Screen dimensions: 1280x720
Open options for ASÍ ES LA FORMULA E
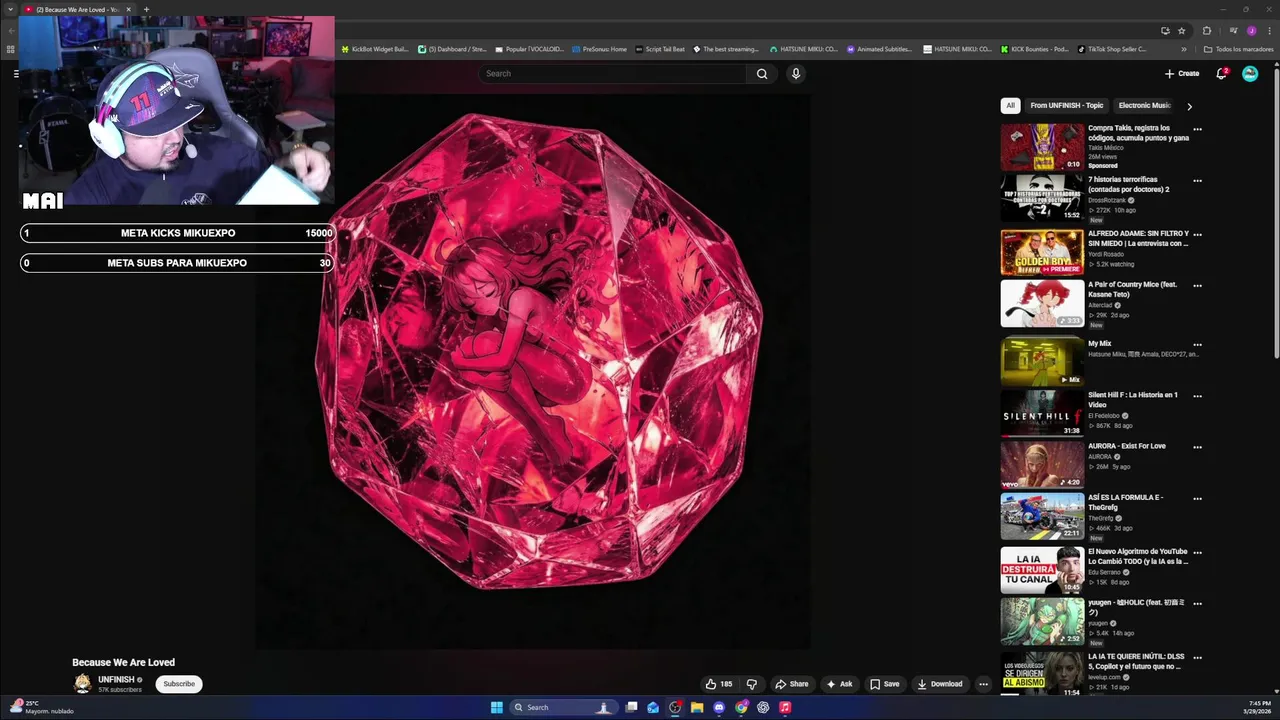tap(1197, 498)
